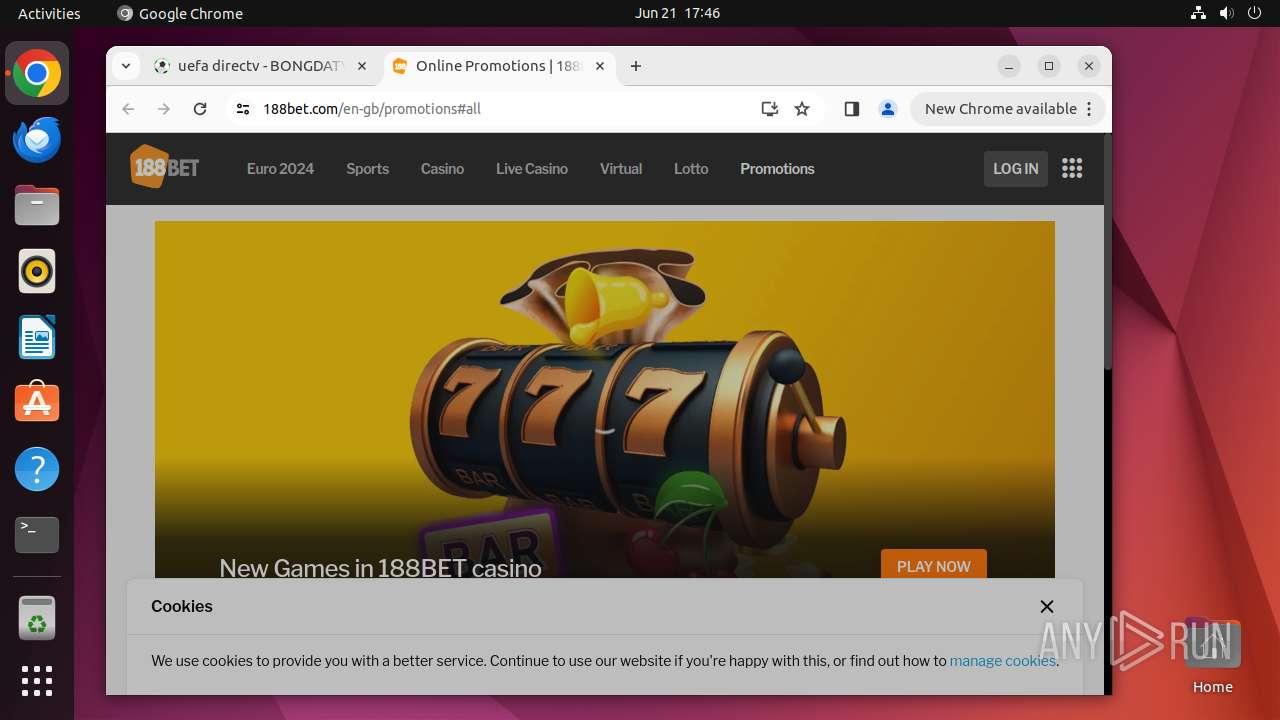Viewport: 1280px width, 720px height.
Task: Open Files manager from dock
Action: (x=37, y=205)
